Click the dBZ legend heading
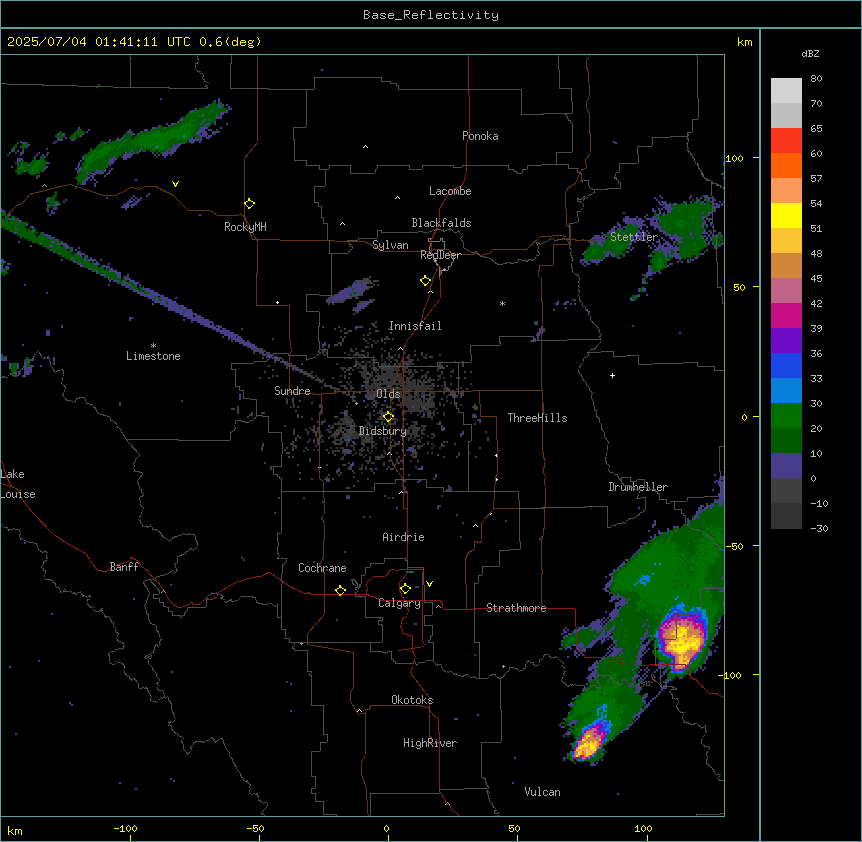The height and width of the screenshot is (842, 862). tap(810, 53)
